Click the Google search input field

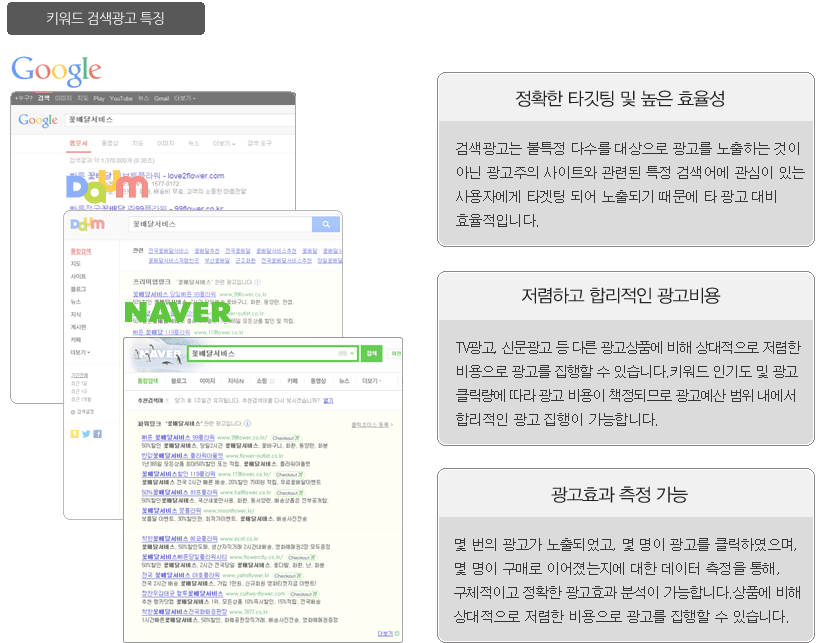(x=180, y=120)
